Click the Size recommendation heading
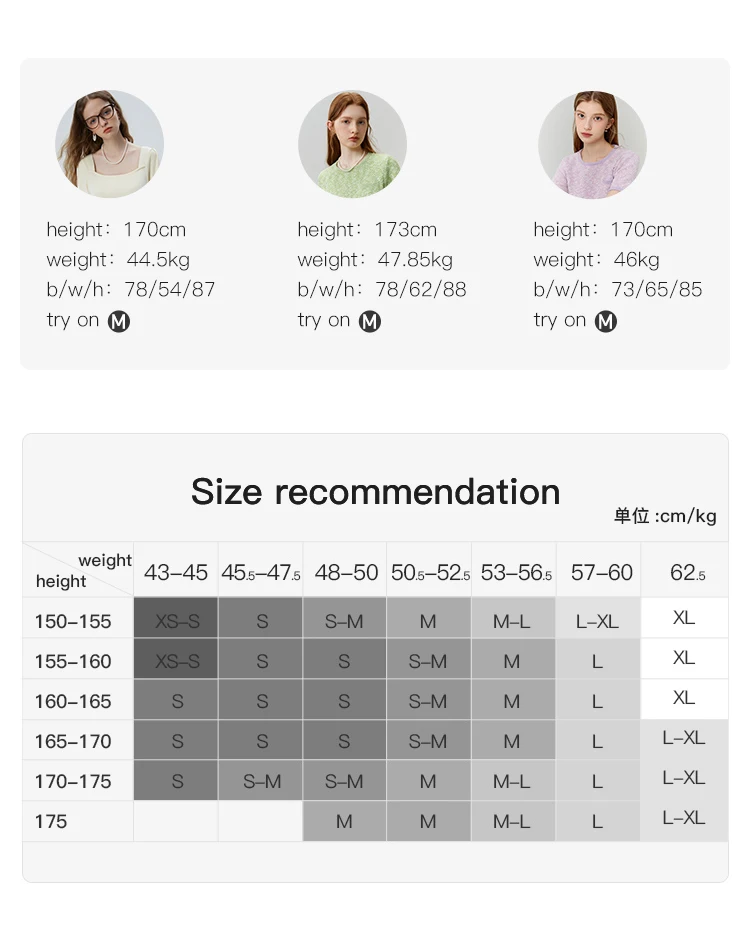 coord(375,491)
